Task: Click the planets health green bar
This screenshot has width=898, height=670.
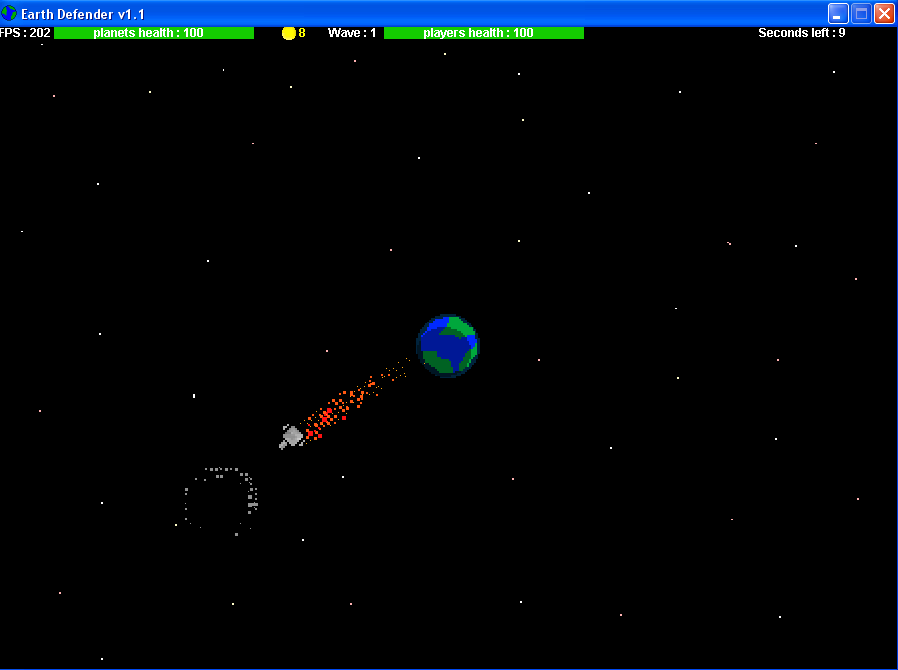Action: [154, 33]
